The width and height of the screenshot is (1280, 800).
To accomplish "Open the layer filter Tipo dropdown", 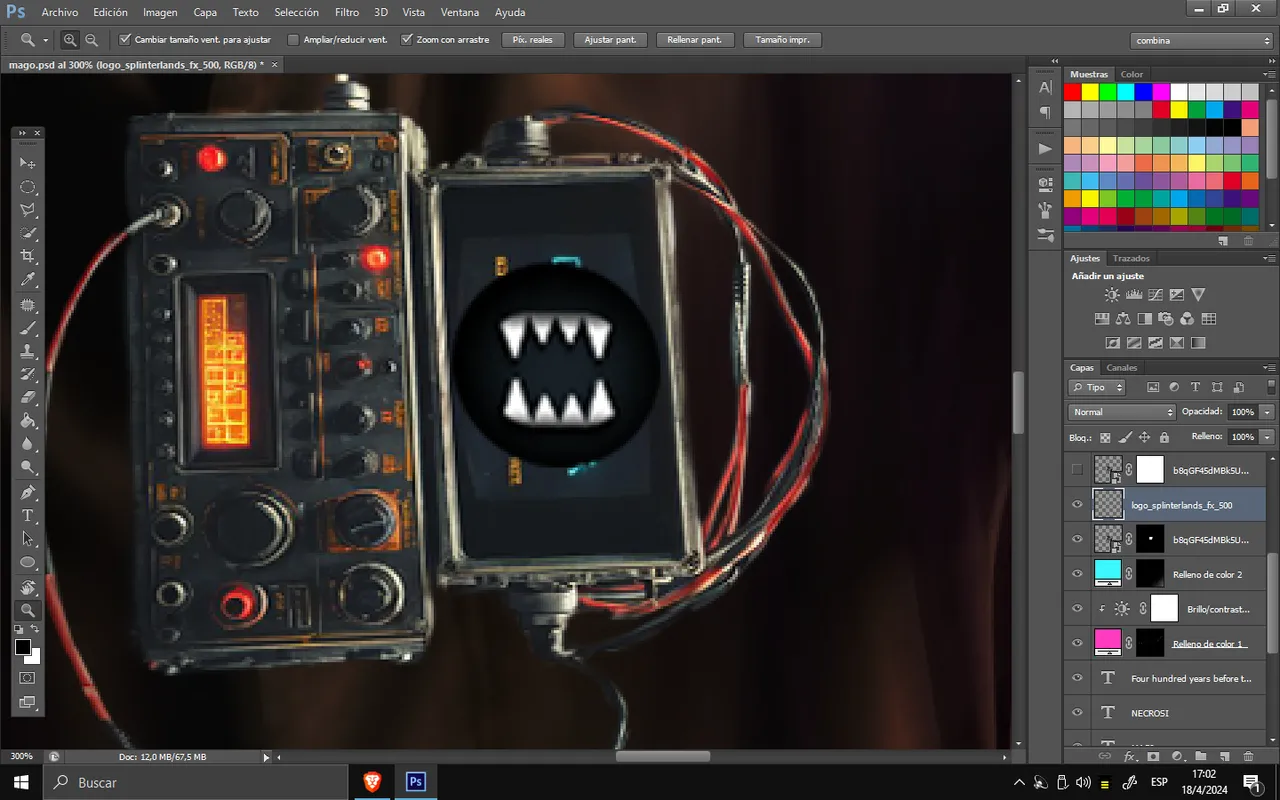I will pos(1097,387).
